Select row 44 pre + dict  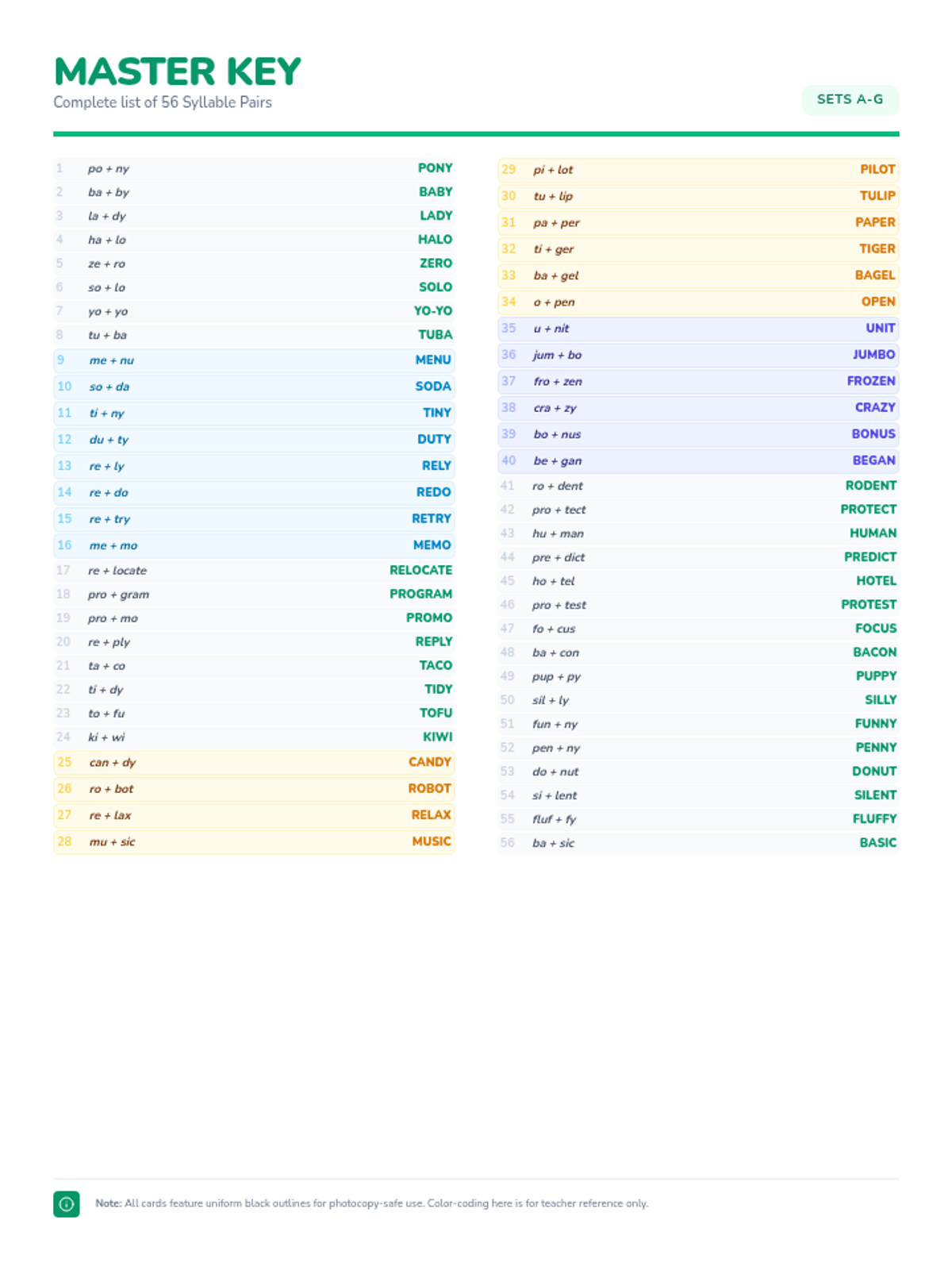698,557
